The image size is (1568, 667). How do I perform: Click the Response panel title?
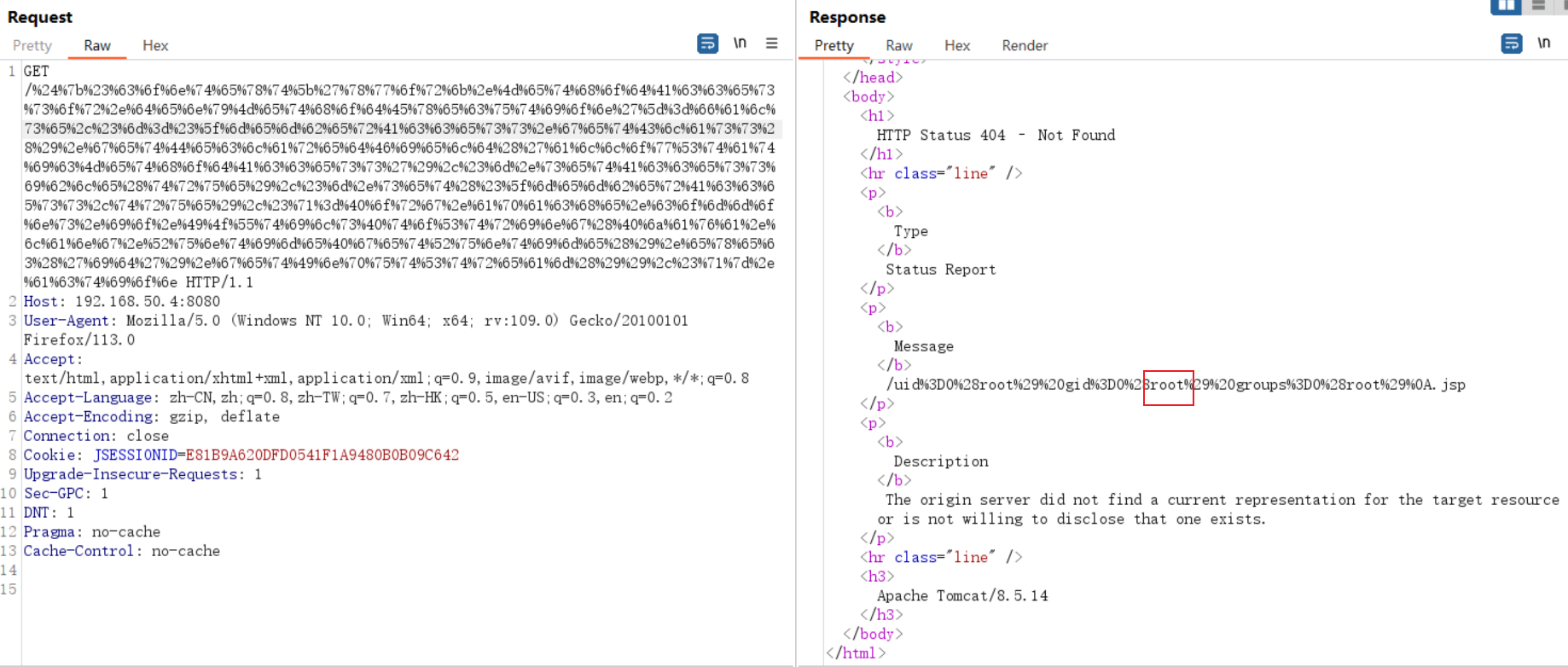[847, 17]
